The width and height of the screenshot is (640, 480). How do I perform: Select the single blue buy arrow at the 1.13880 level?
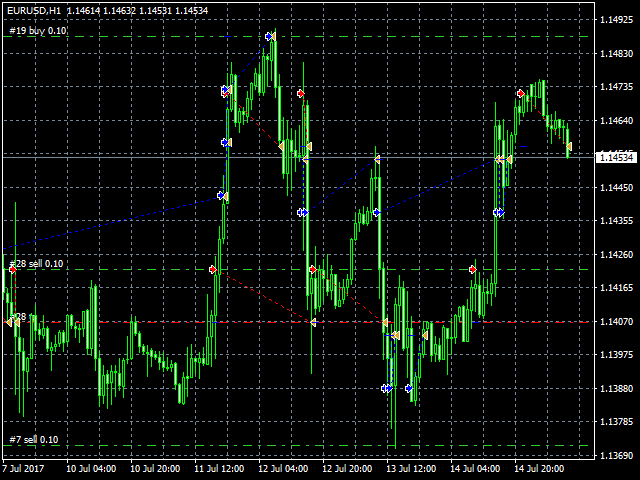coord(409,388)
